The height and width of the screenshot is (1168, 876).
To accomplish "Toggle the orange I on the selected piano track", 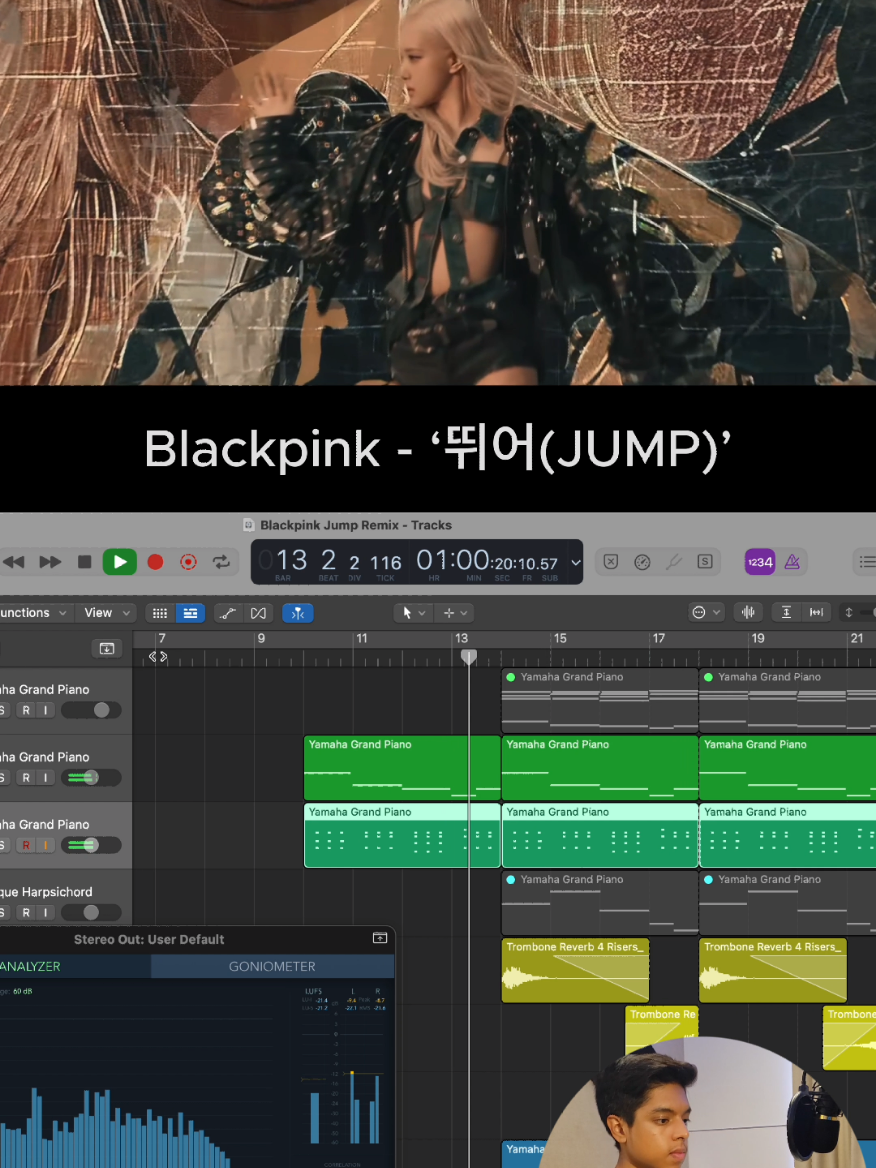I will click(45, 845).
